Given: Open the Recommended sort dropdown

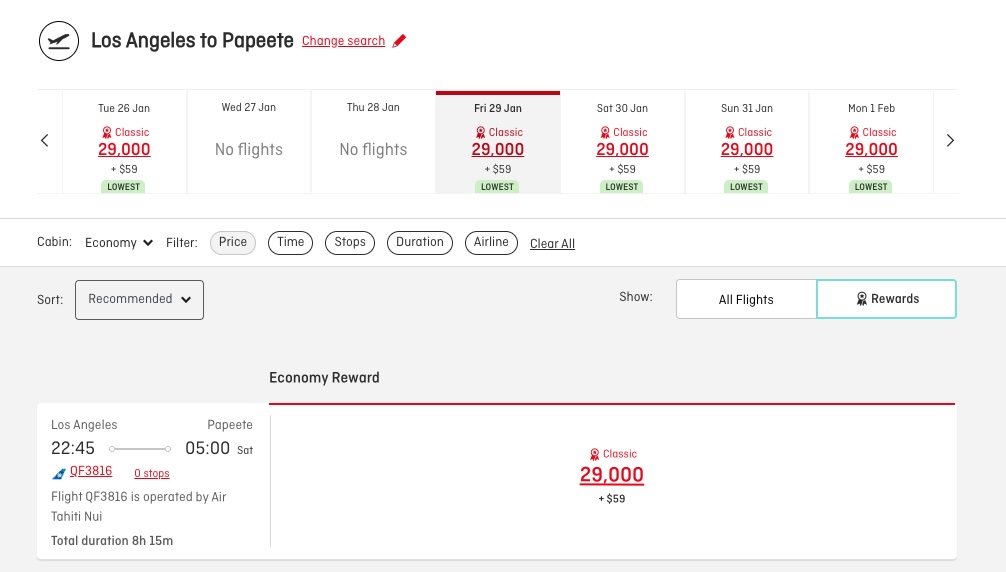Looking at the screenshot, I should coord(139,299).
